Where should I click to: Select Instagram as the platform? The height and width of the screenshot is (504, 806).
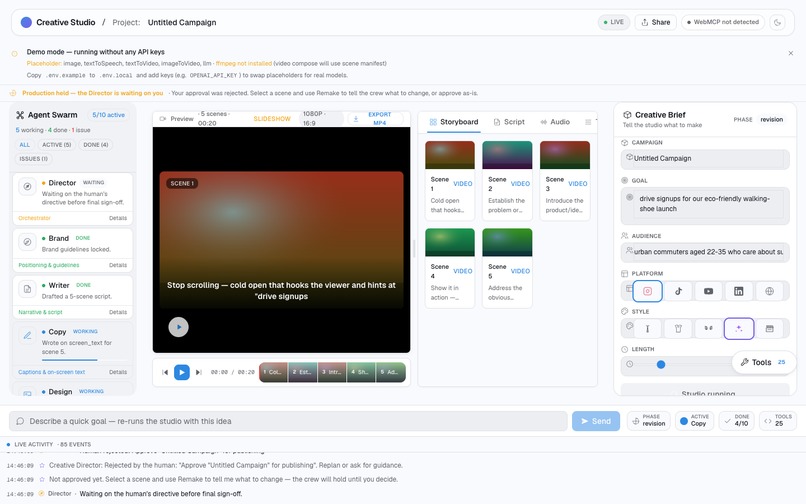tap(647, 291)
